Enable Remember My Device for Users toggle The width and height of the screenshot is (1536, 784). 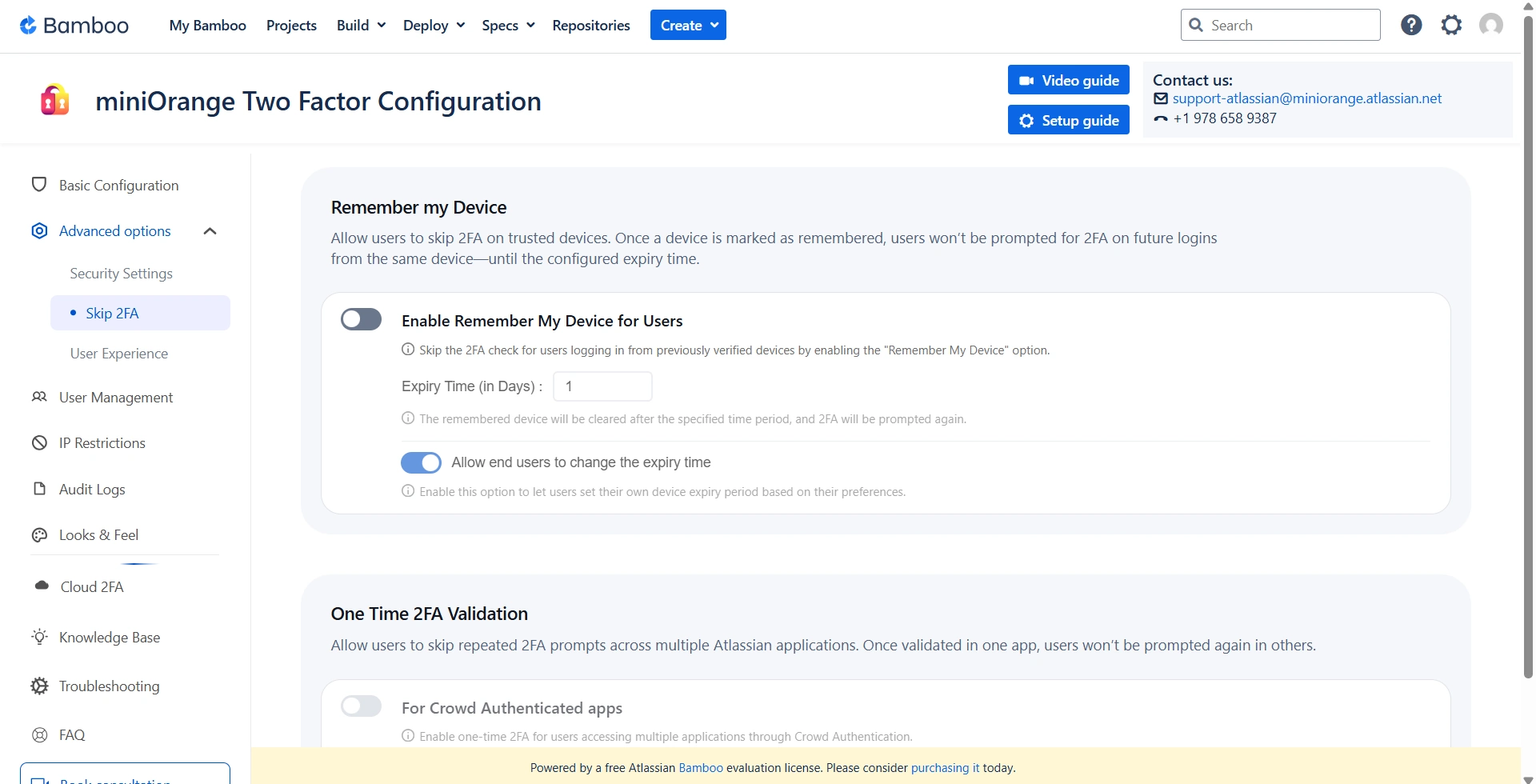(x=361, y=320)
